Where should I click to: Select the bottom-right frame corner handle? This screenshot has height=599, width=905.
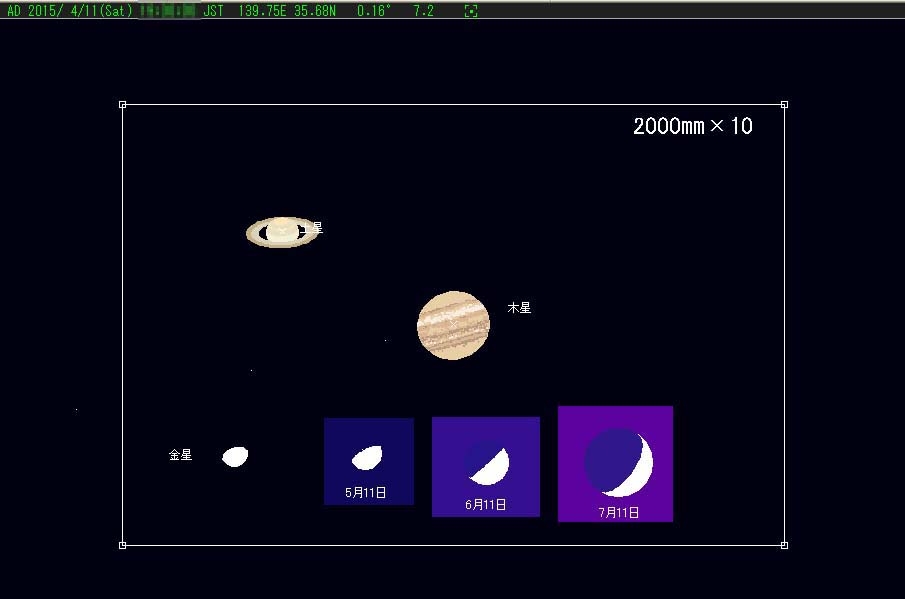[x=784, y=545]
